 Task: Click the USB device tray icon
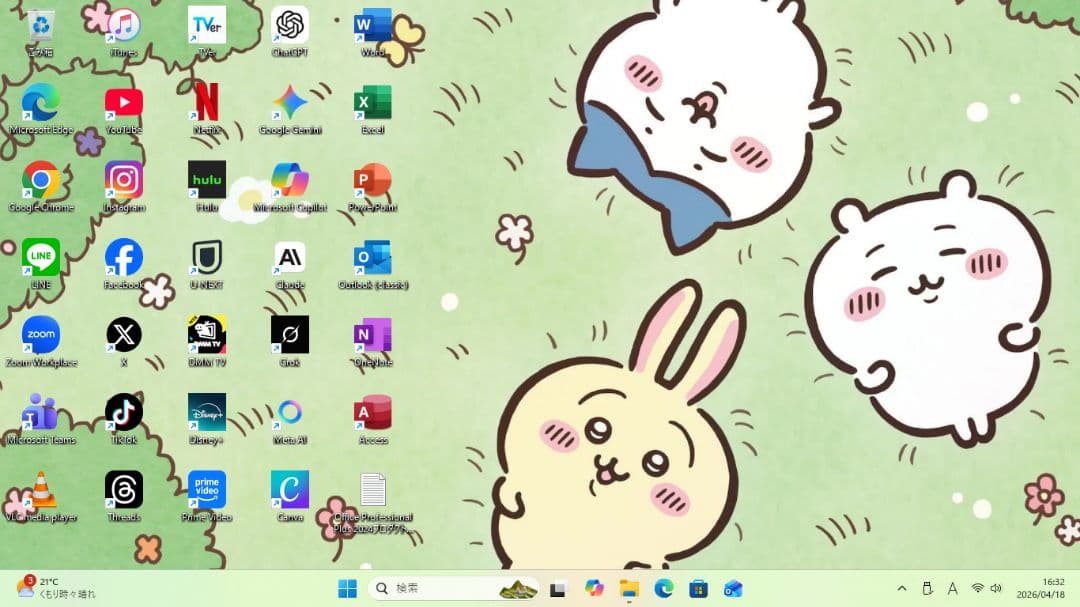927,588
